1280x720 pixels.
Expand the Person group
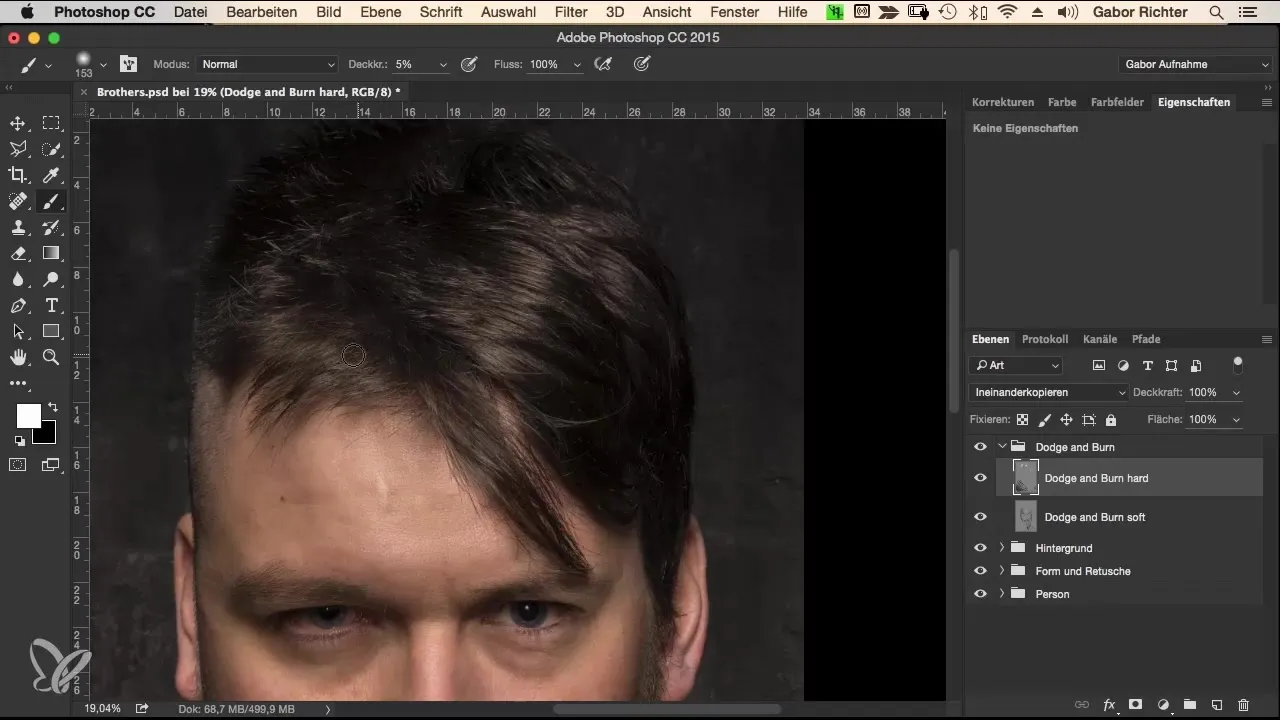point(1002,594)
